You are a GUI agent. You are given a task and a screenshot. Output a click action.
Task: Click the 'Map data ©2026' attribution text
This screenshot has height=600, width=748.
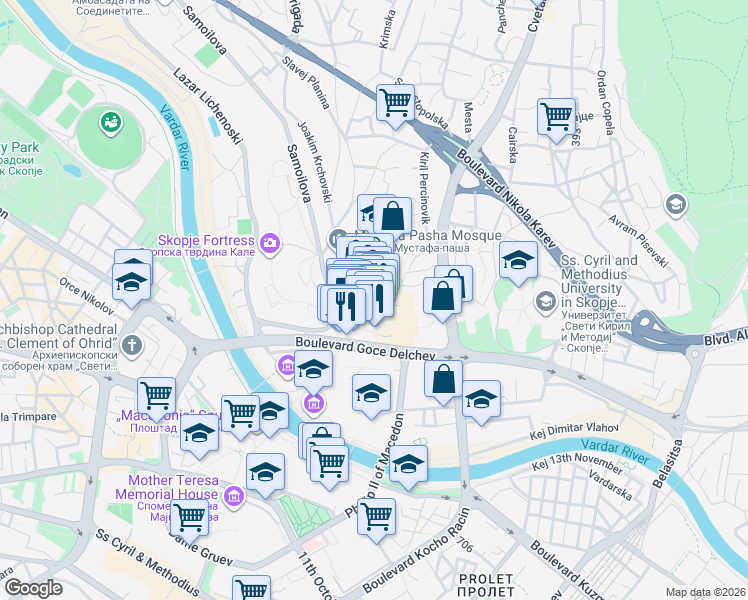706,593
